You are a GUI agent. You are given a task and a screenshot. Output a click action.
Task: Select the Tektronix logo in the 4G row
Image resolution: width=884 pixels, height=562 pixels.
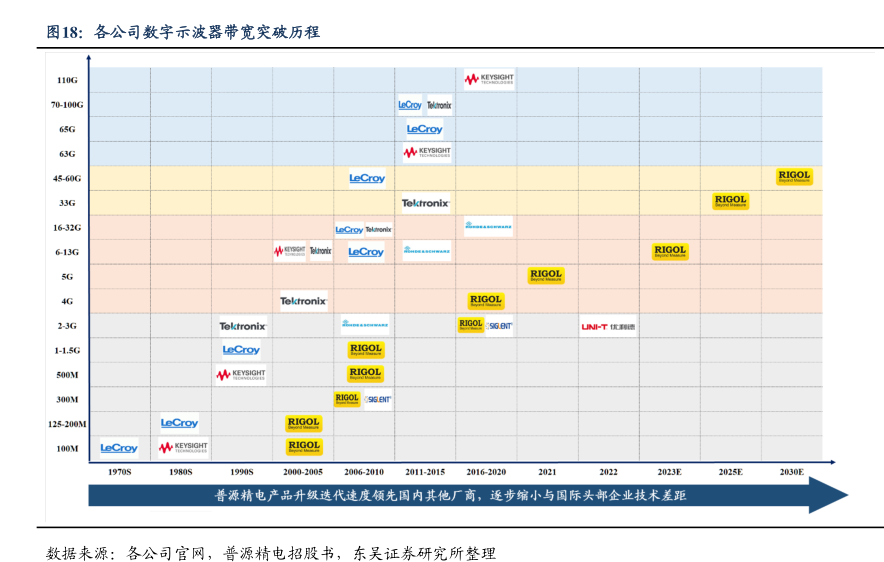click(x=303, y=301)
